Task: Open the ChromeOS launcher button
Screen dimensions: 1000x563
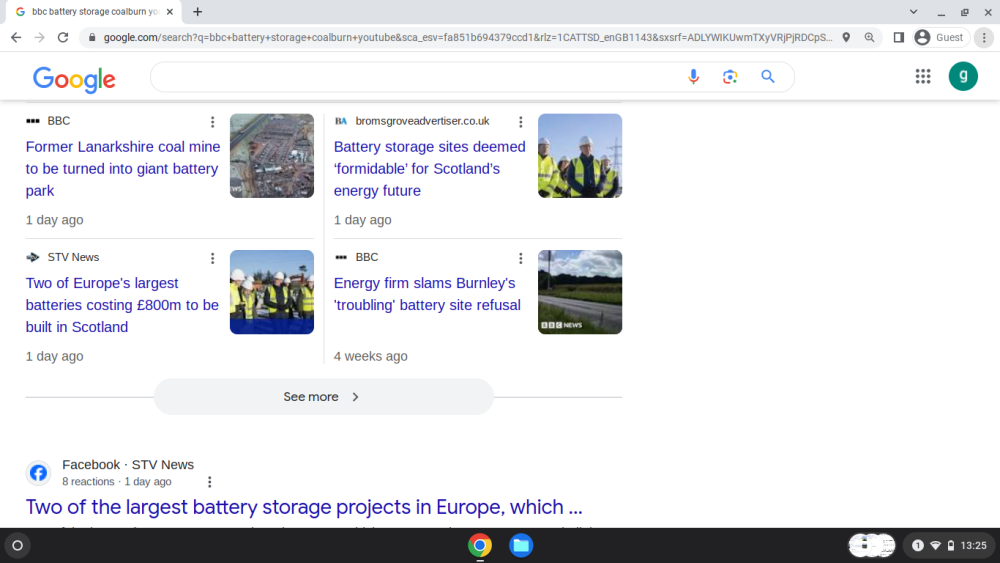Action: (x=18, y=545)
